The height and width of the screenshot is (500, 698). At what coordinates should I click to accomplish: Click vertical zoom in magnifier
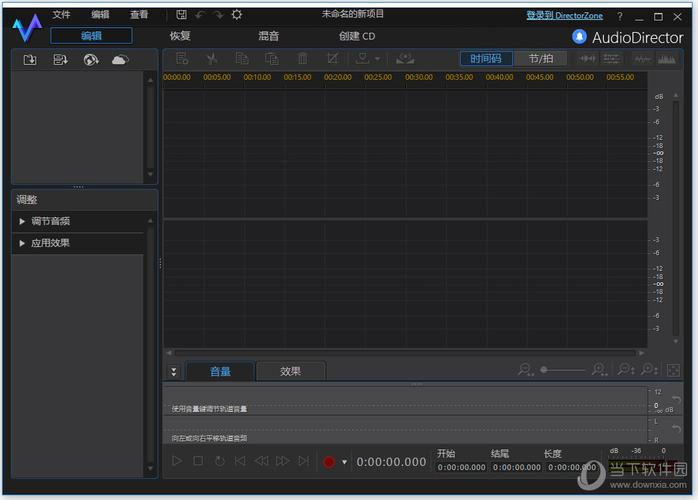649,370
